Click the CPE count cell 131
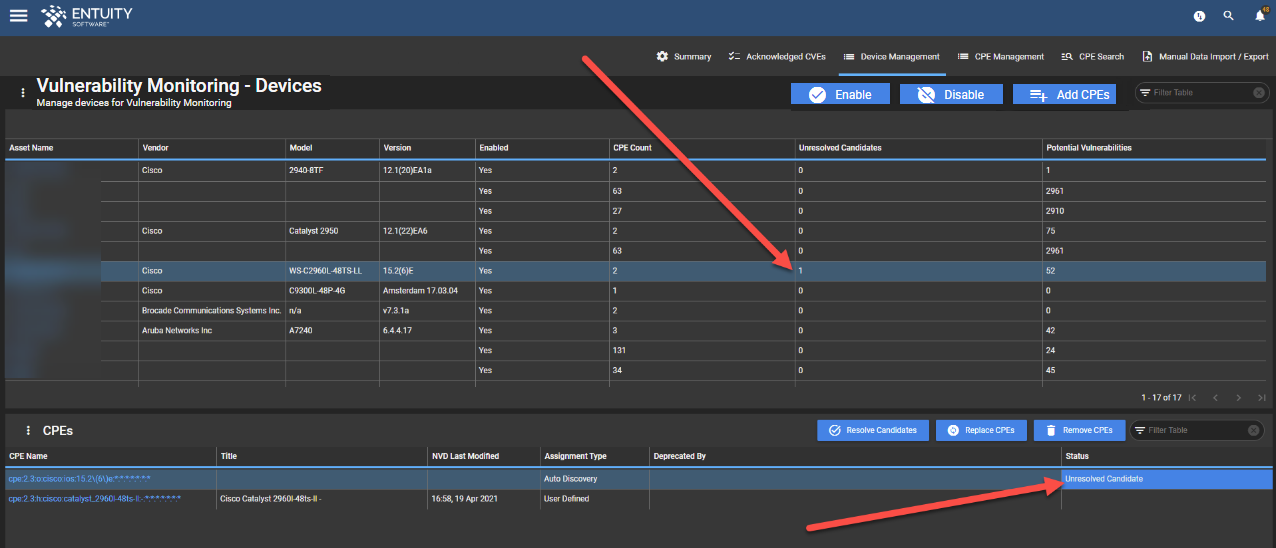 (702, 351)
